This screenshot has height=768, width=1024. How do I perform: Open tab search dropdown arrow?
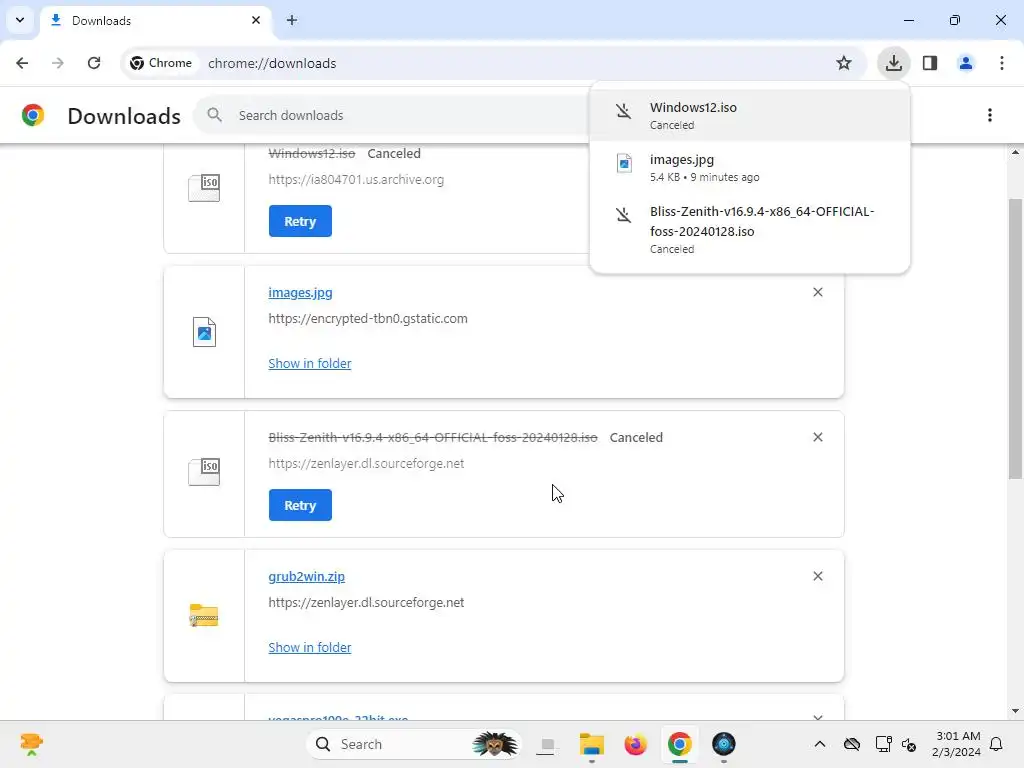(x=20, y=20)
